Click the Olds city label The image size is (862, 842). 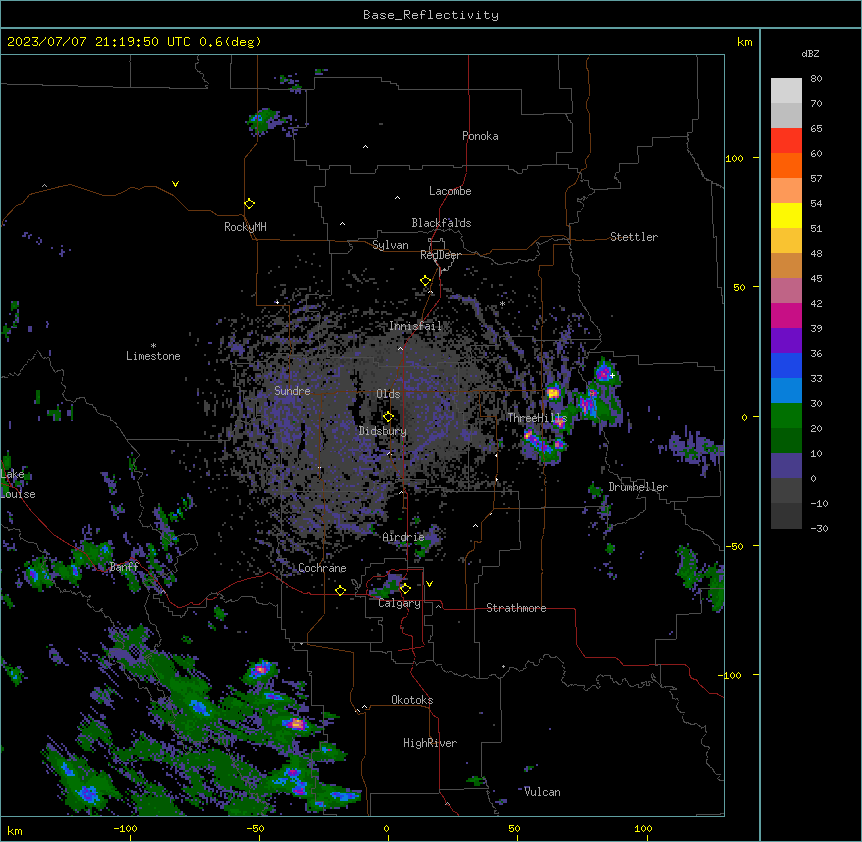tap(388, 394)
